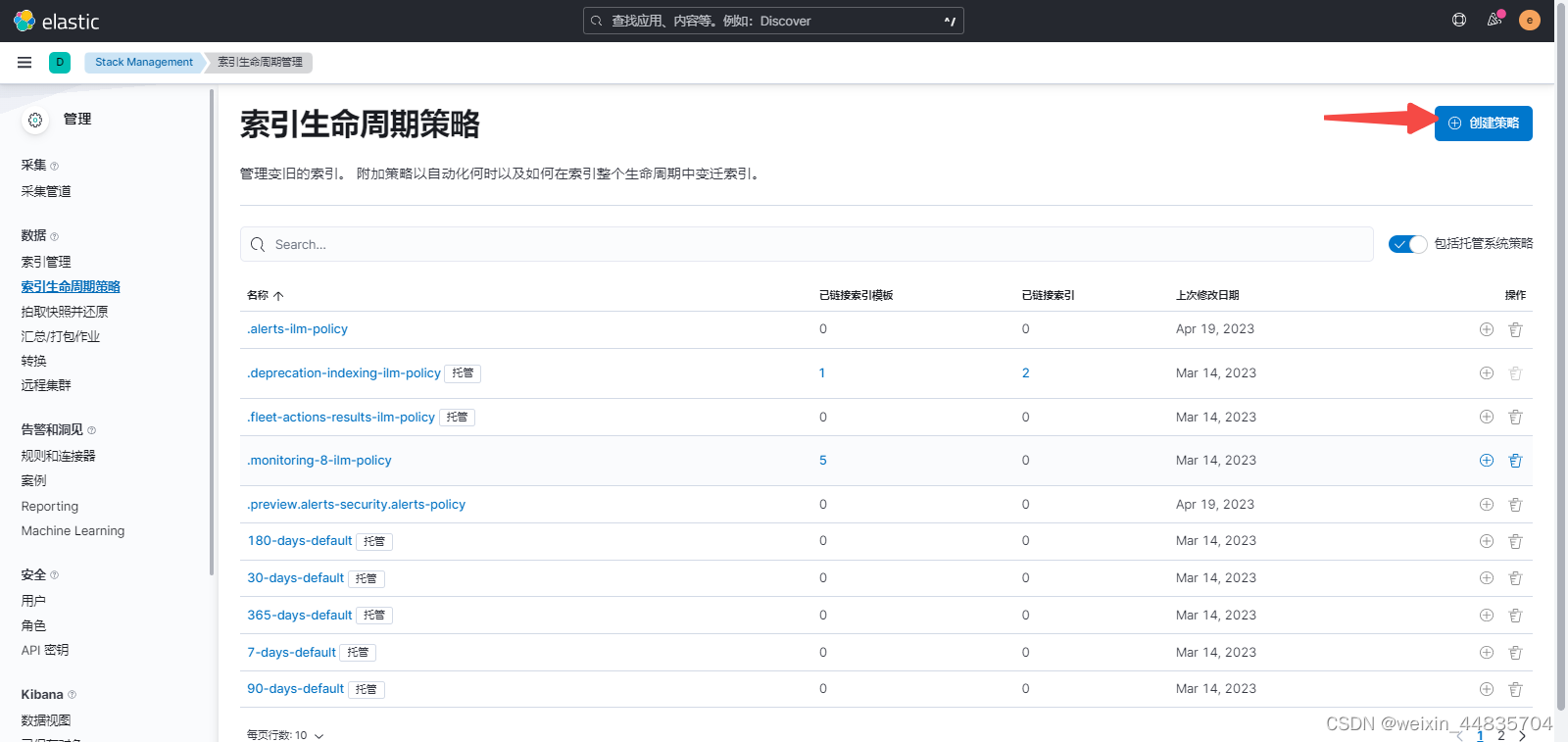Open the help menu icon

click(x=1459, y=20)
